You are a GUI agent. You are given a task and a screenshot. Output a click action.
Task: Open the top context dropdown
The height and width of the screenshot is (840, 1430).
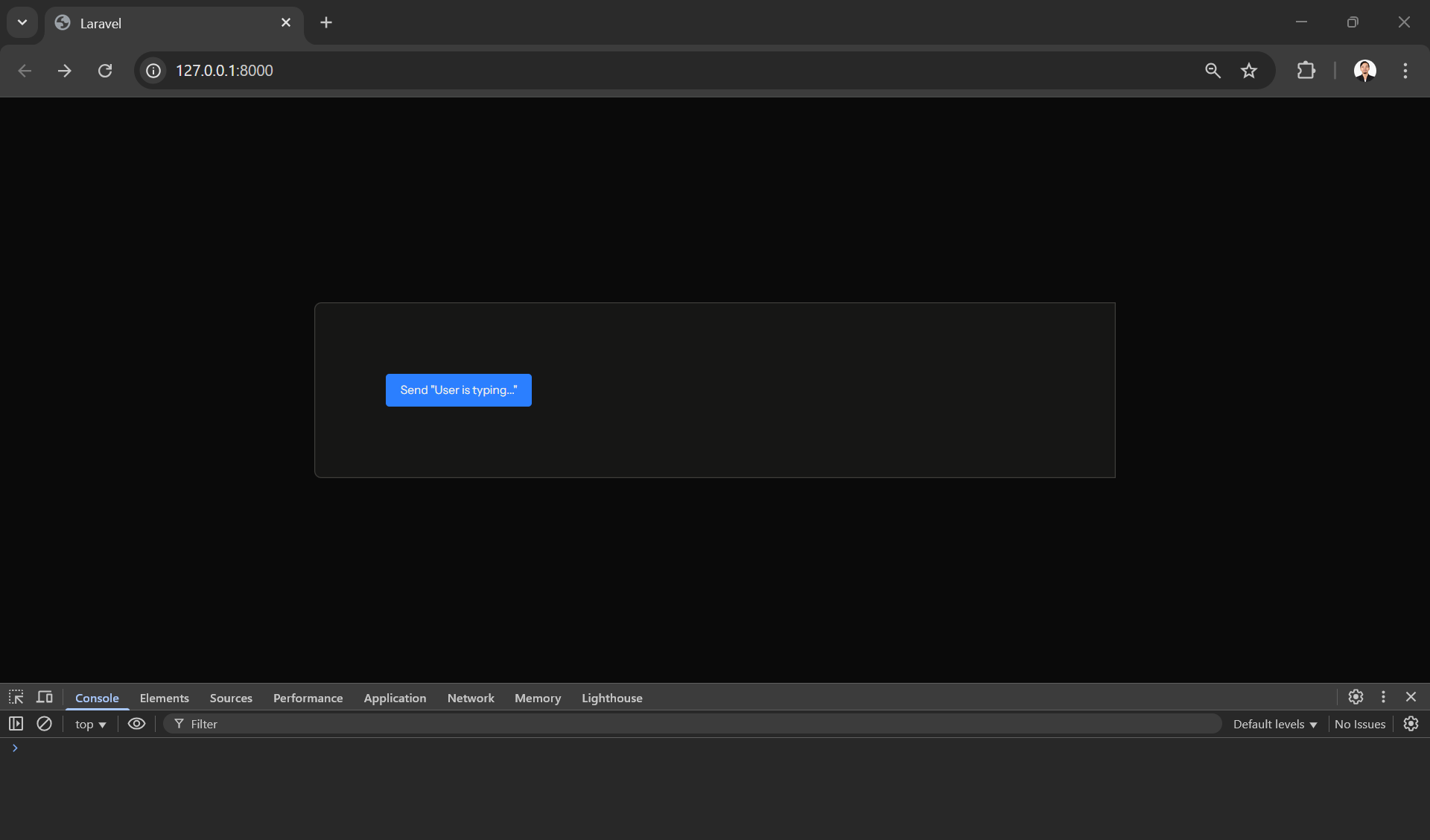point(90,725)
